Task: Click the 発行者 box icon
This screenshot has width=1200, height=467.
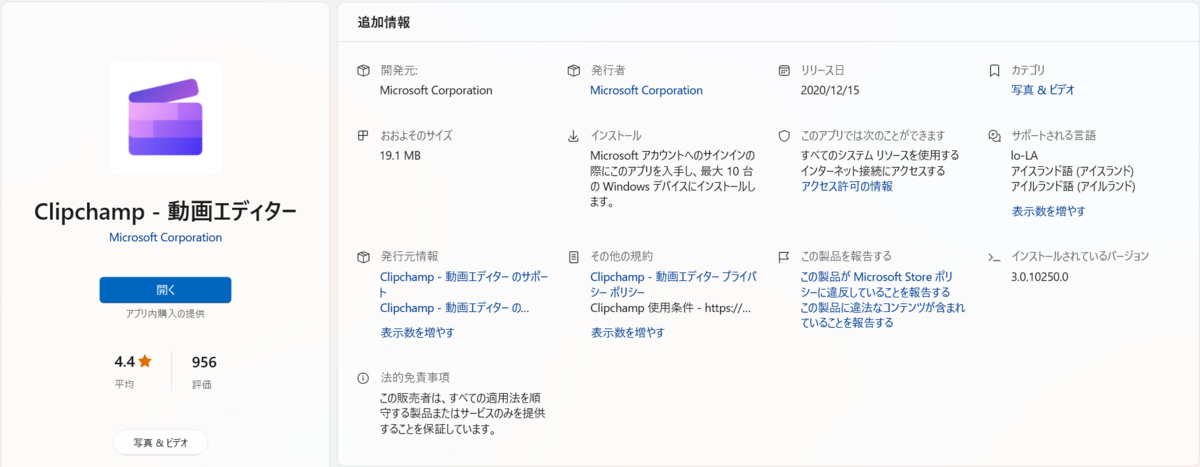Action: (574, 71)
